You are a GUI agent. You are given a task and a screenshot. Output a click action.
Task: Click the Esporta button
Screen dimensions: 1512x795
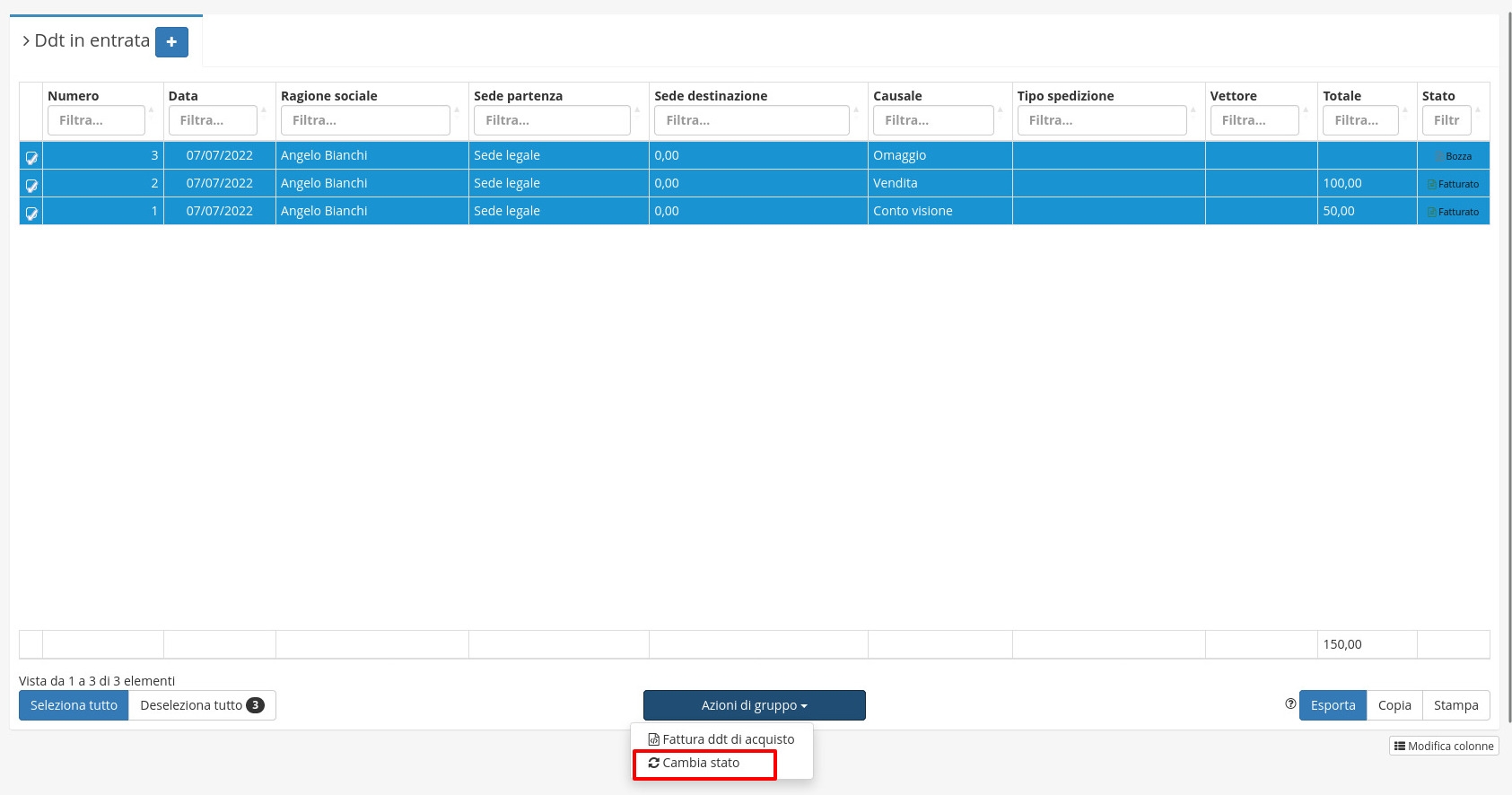point(1333,705)
